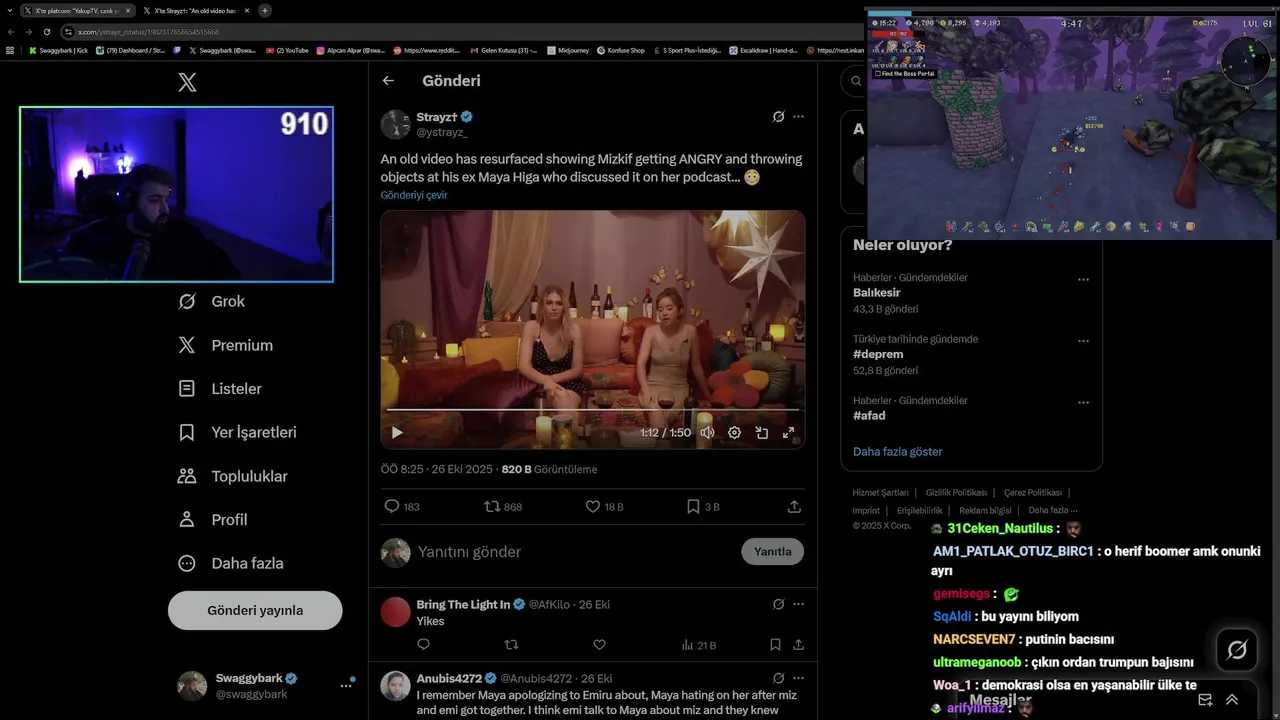This screenshot has width=1280, height=720.
Task: Grok icon on Anubis4272 reply
Action: [x=778, y=678]
